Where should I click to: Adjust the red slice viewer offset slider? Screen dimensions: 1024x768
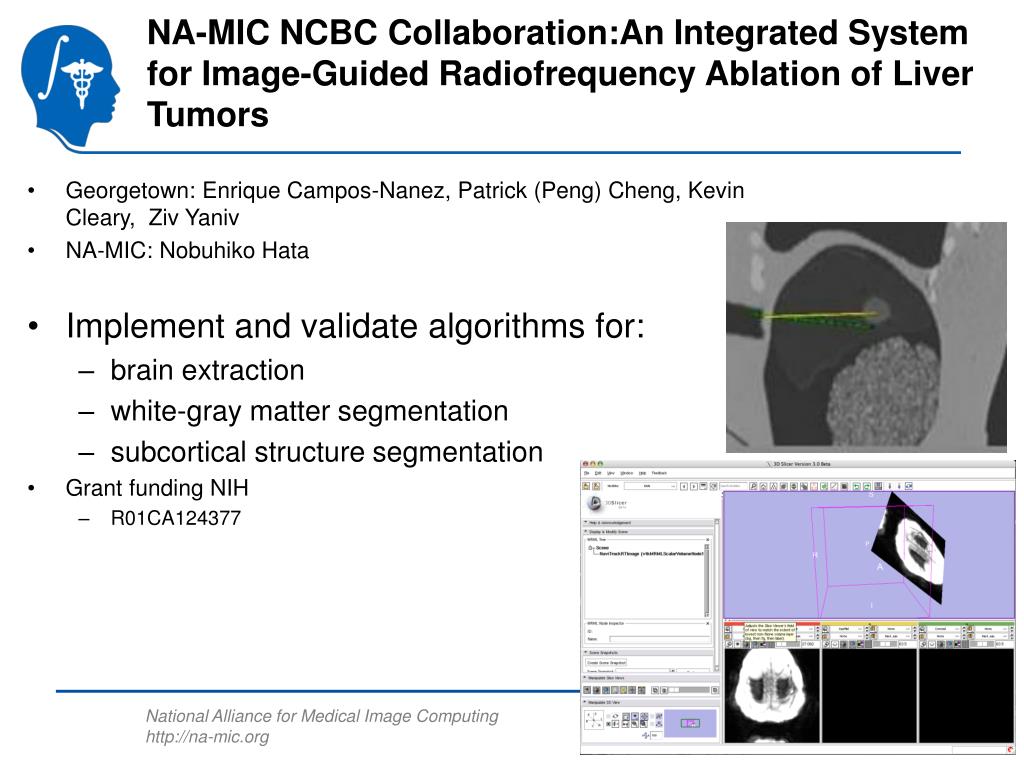click(x=788, y=644)
